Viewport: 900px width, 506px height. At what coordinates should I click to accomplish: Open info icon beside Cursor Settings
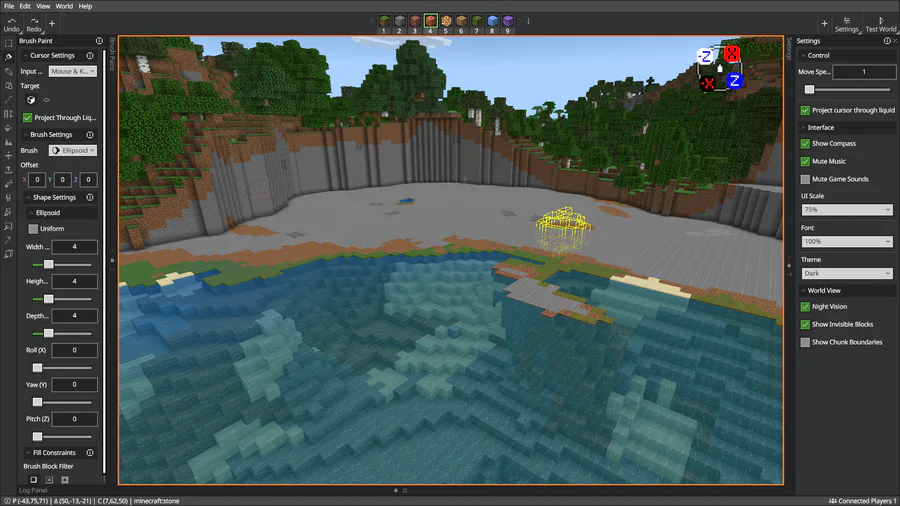click(x=90, y=56)
